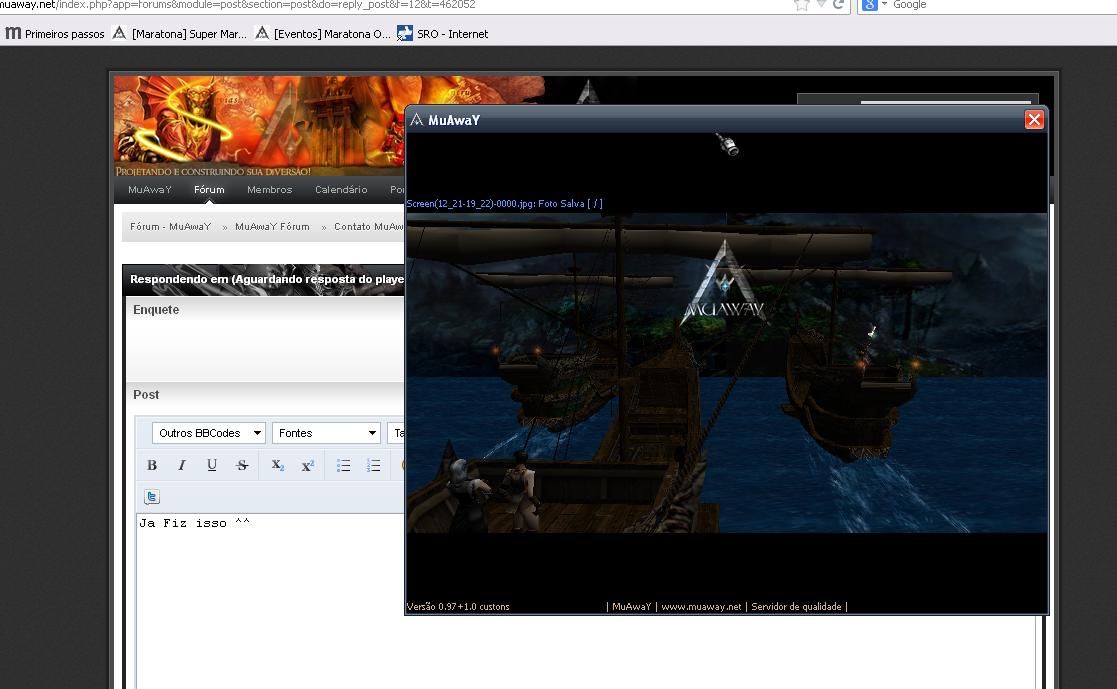1117x689 pixels.
Task: Apply strikethrough formatting to text
Action: click(242, 465)
